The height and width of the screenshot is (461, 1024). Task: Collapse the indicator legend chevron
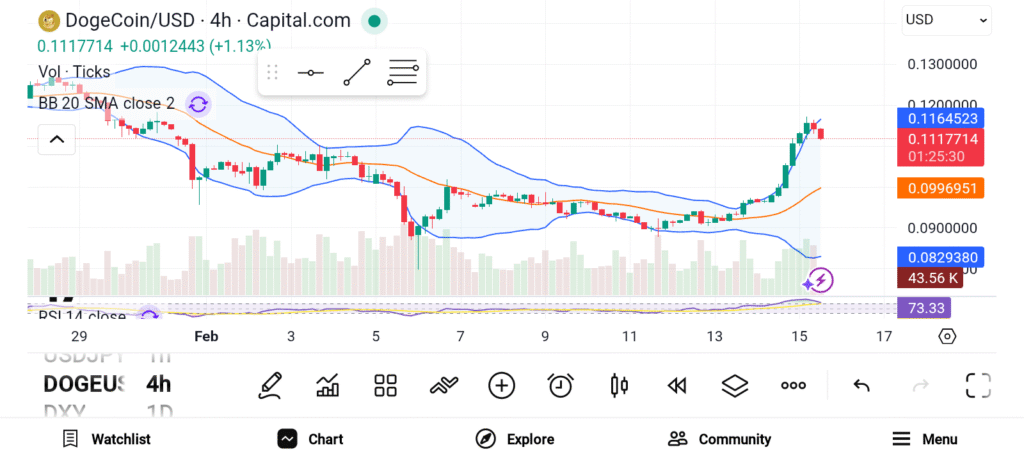click(x=56, y=139)
